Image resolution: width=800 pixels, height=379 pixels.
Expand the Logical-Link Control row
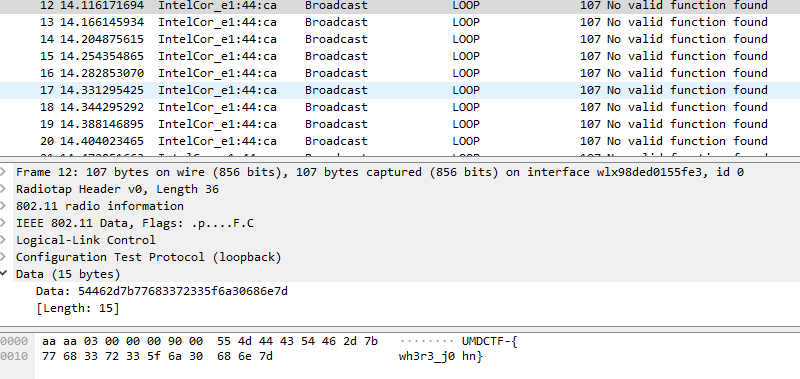4,240
